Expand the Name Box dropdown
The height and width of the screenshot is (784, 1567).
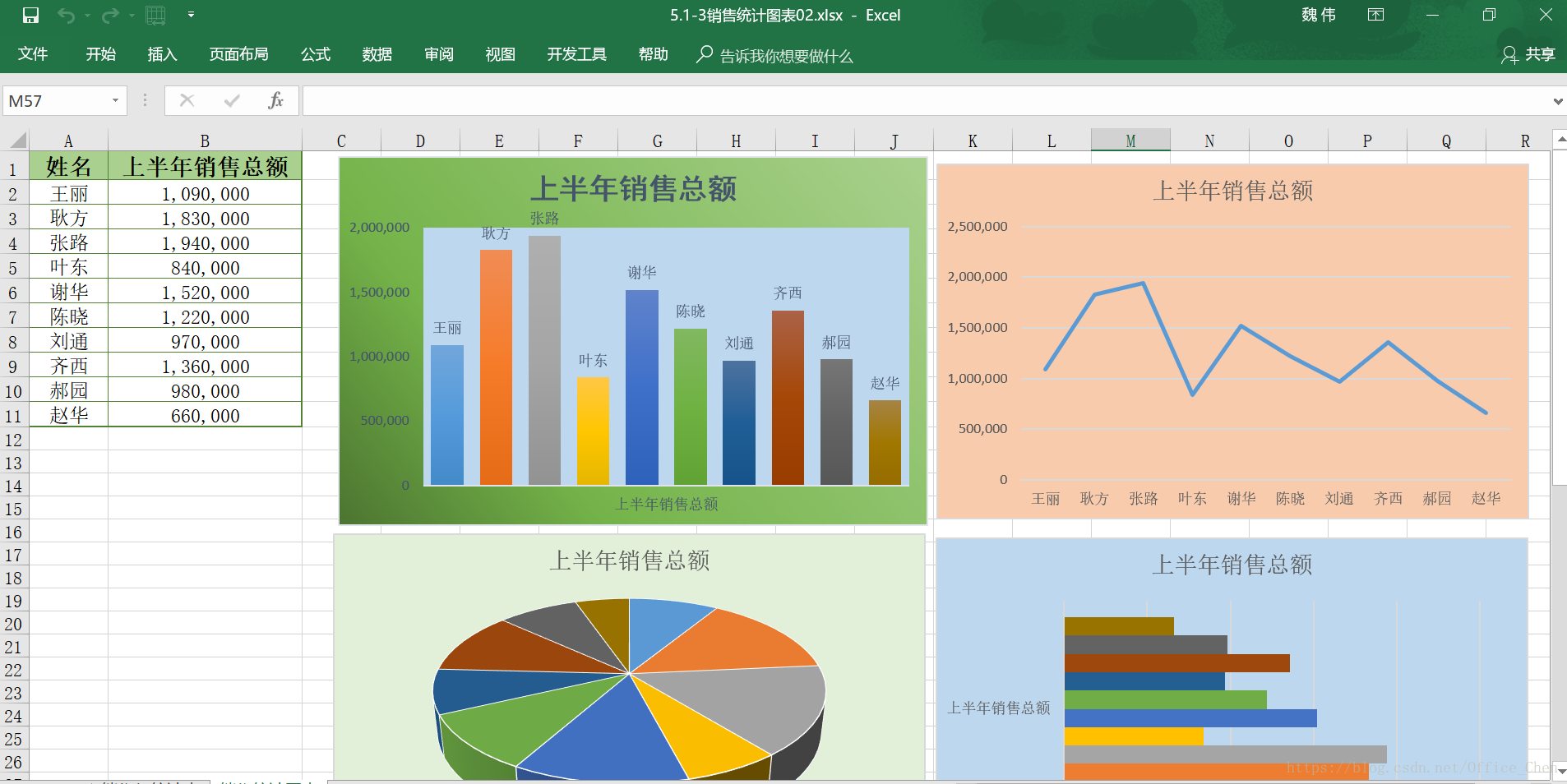(115, 100)
